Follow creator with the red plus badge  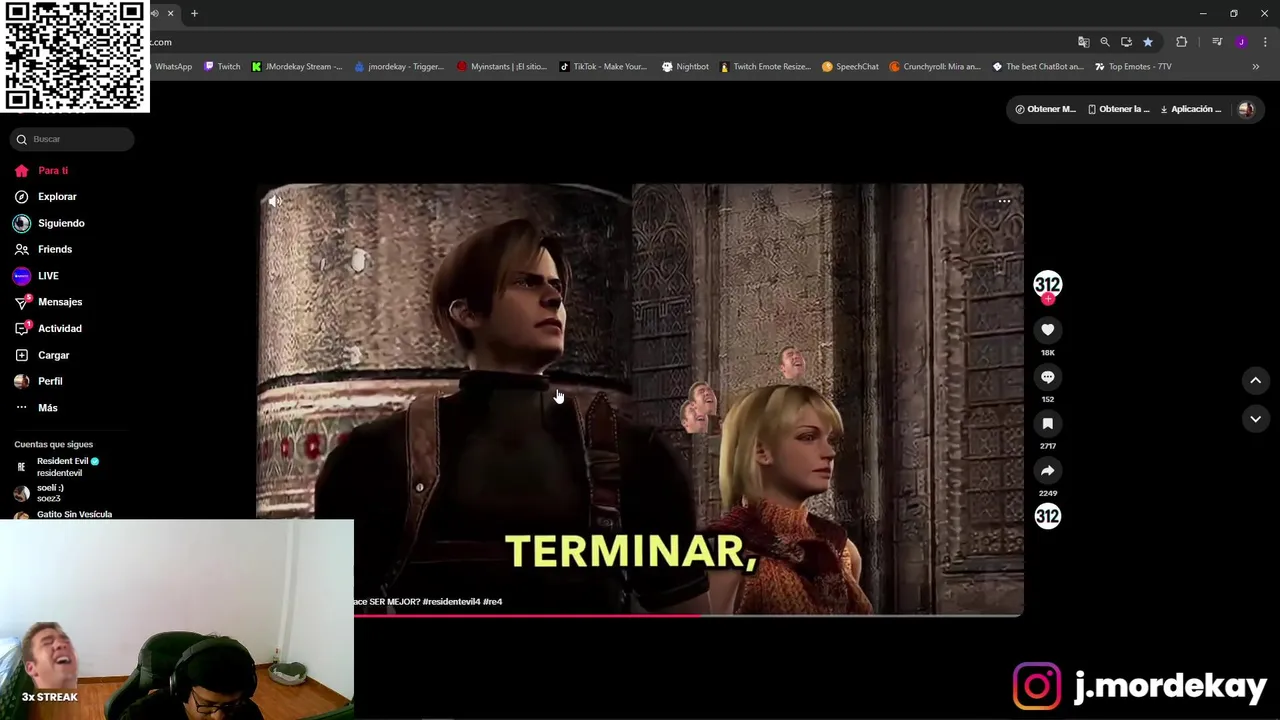(1047, 299)
